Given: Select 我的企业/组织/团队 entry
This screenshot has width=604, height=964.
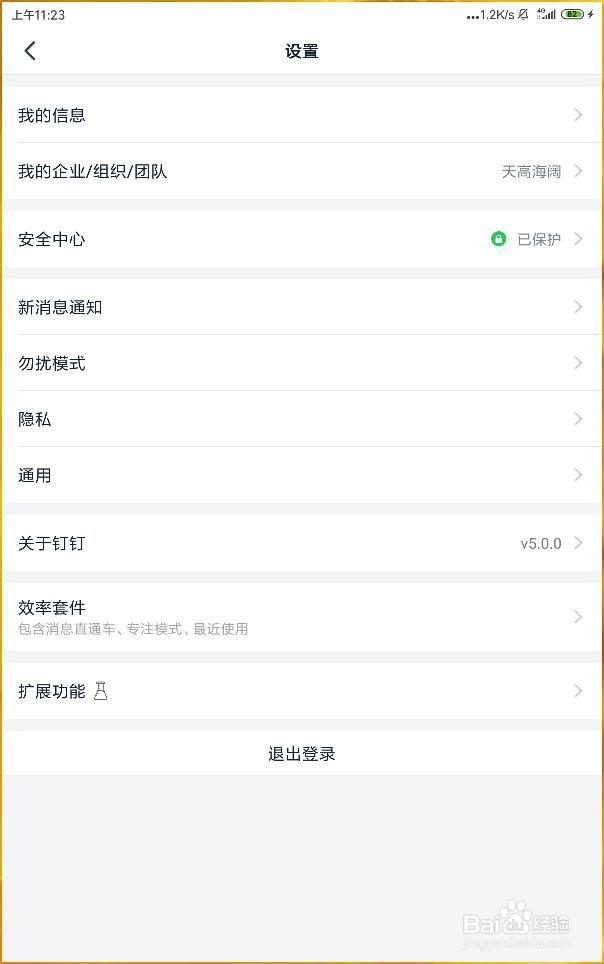Looking at the screenshot, I should [x=93, y=171].
